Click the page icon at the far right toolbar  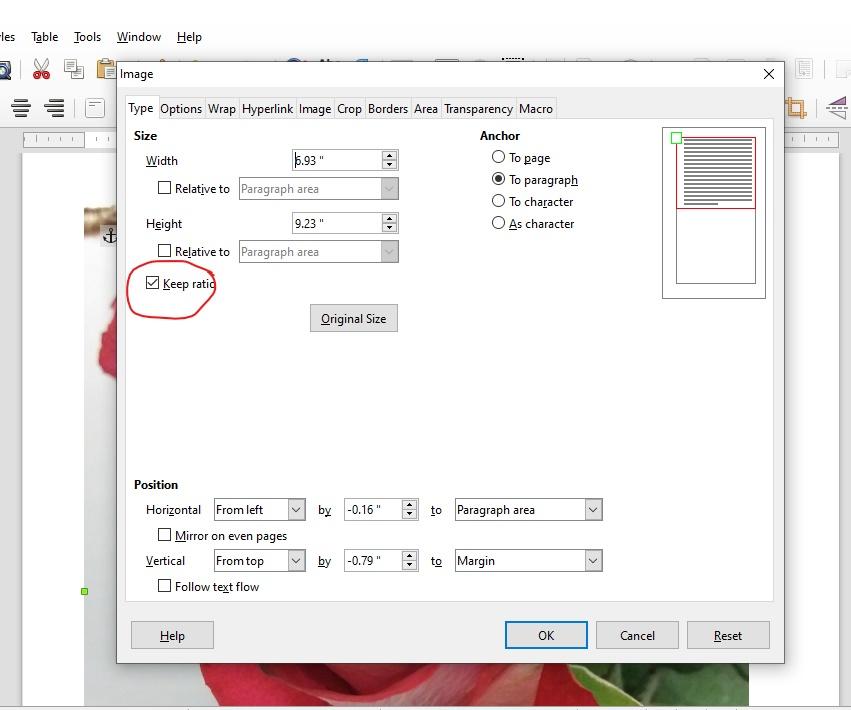click(x=804, y=68)
